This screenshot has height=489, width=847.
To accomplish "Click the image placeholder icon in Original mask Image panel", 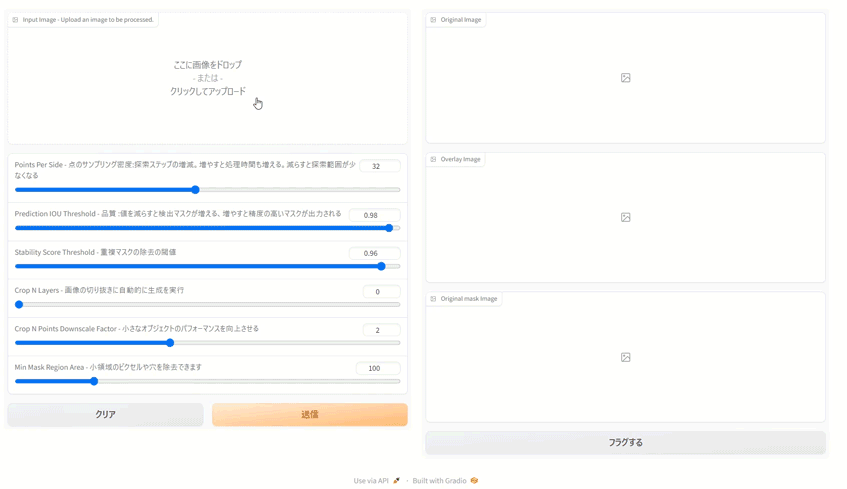I will (x=625, y=357).
